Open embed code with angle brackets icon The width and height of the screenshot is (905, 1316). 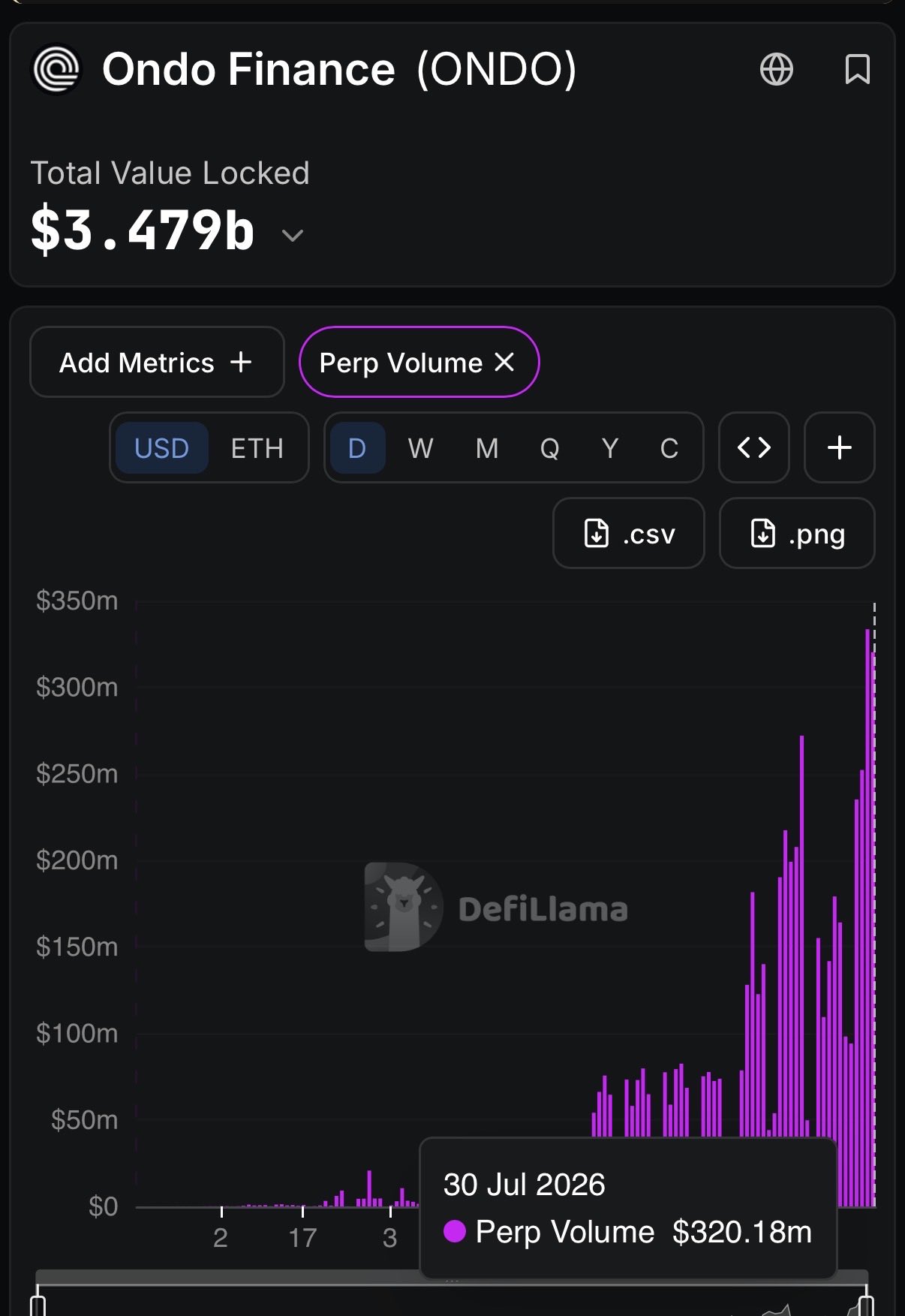754,447
